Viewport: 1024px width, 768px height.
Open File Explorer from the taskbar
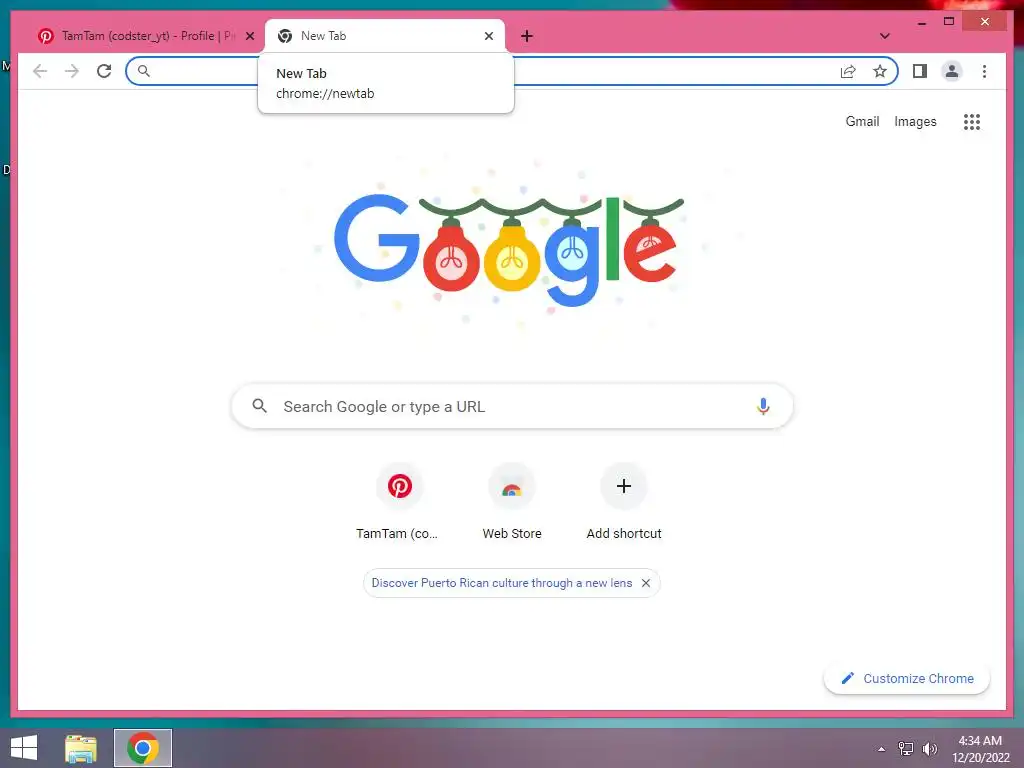click(x=81, y=748)
